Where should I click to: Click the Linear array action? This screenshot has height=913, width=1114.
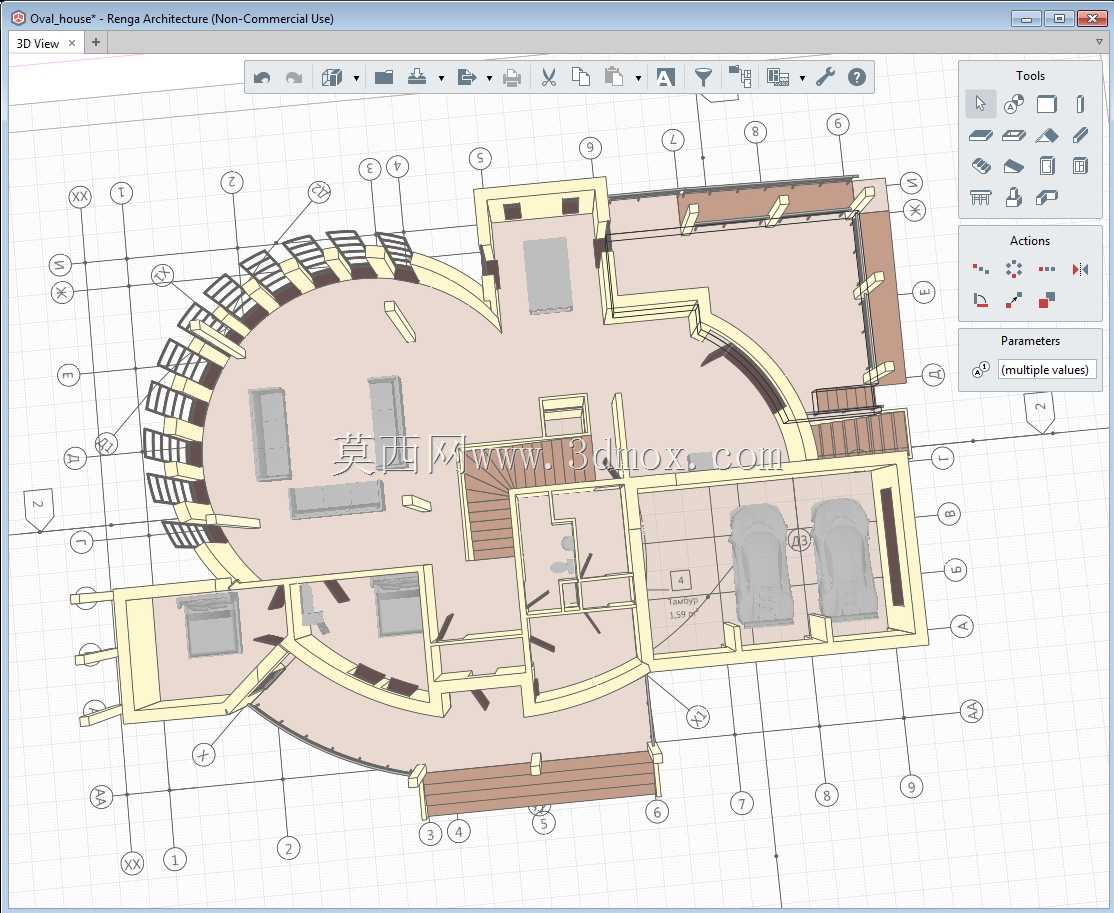pyautogui.click(x=1047, y=269)
